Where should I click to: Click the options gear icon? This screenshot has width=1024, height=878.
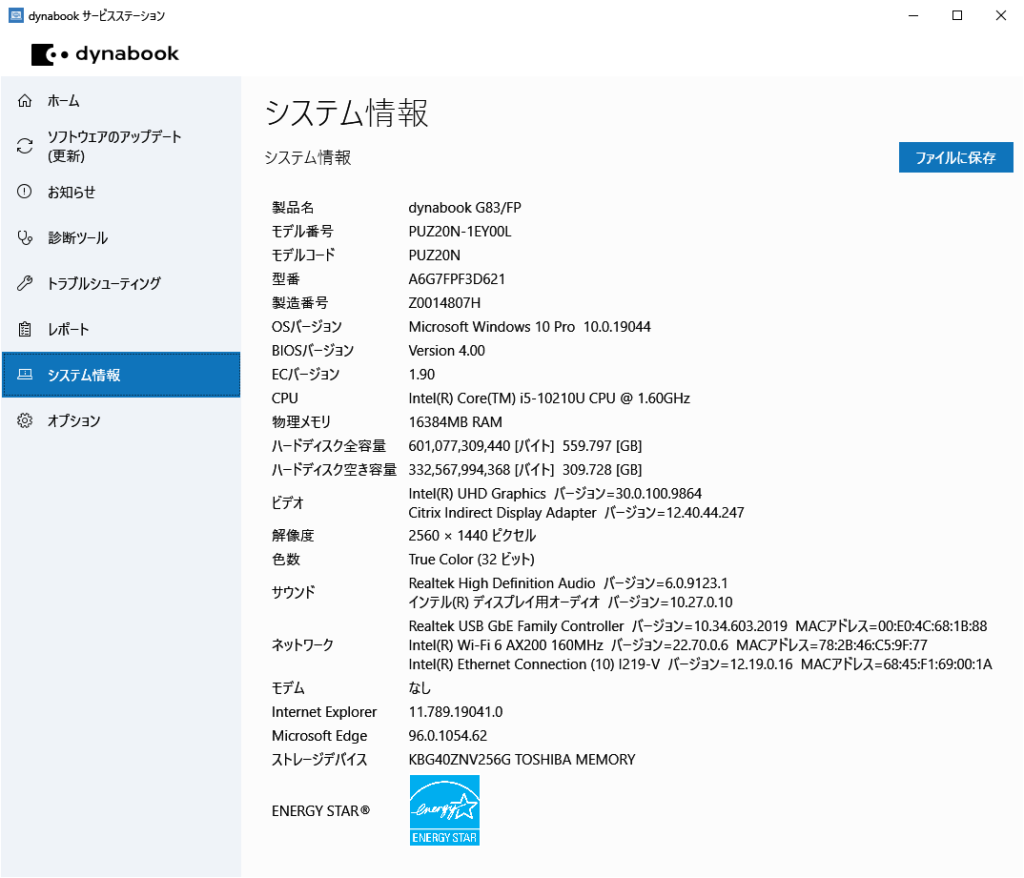[25, 420]
